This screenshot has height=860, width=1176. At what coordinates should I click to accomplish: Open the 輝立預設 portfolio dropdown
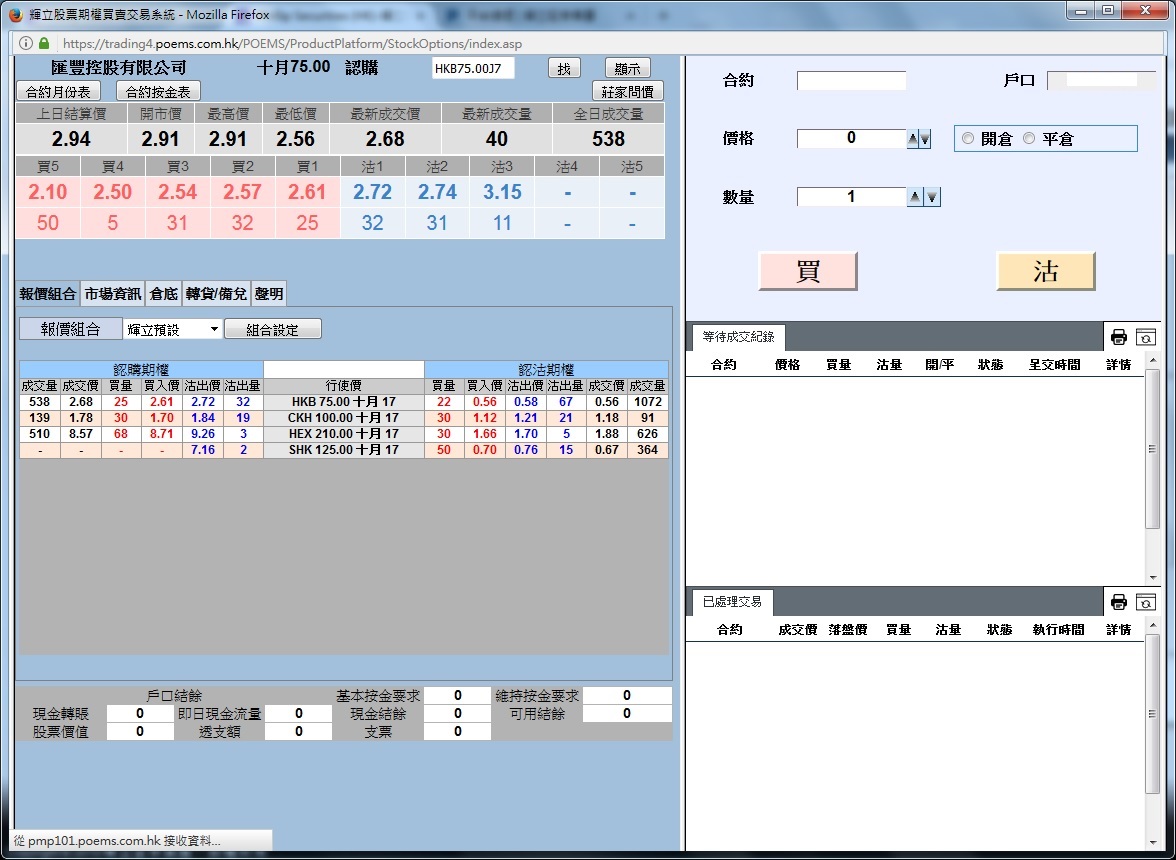tap(173, 329)
